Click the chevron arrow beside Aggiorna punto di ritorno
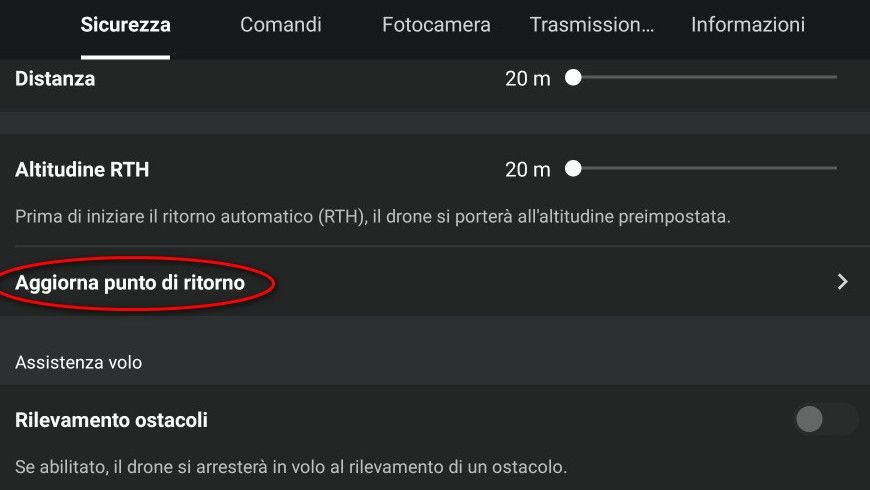 842,282
